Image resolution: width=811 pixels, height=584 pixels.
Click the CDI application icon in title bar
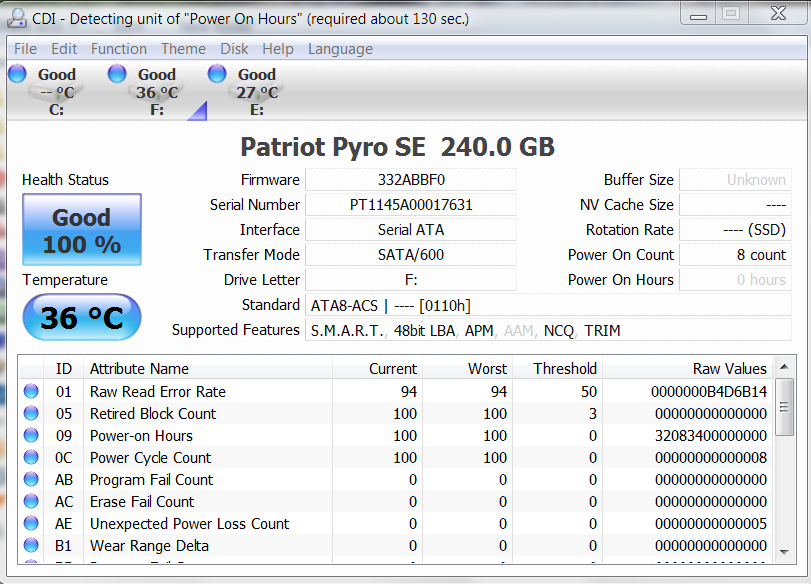tap(17, 18)
